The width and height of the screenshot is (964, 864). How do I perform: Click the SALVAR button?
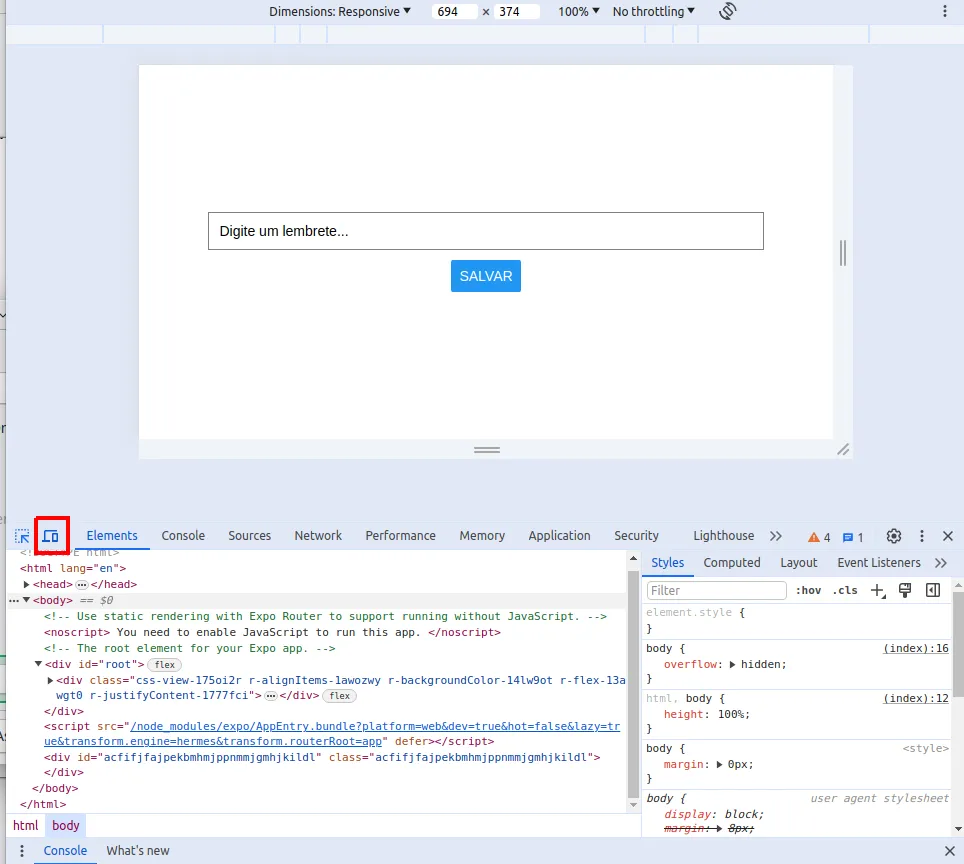[x=486, y=276]
